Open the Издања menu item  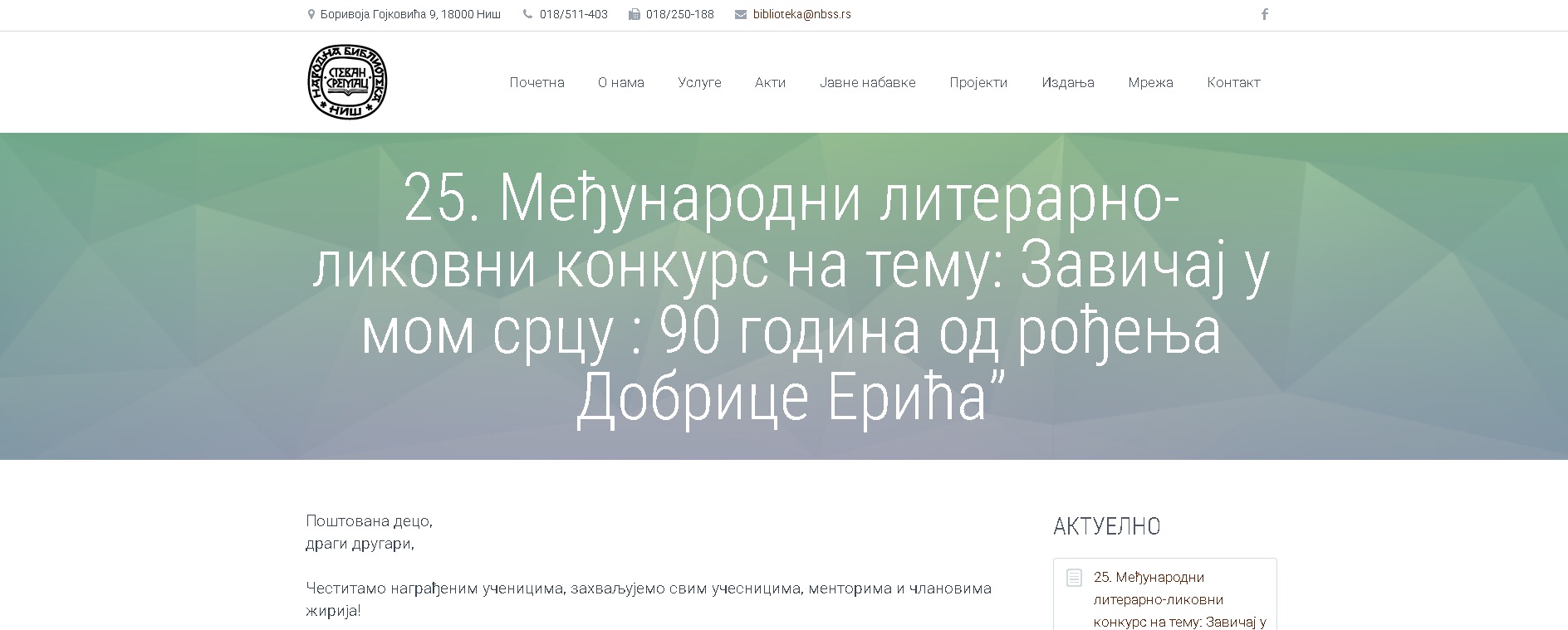[x=1067, y=82]
